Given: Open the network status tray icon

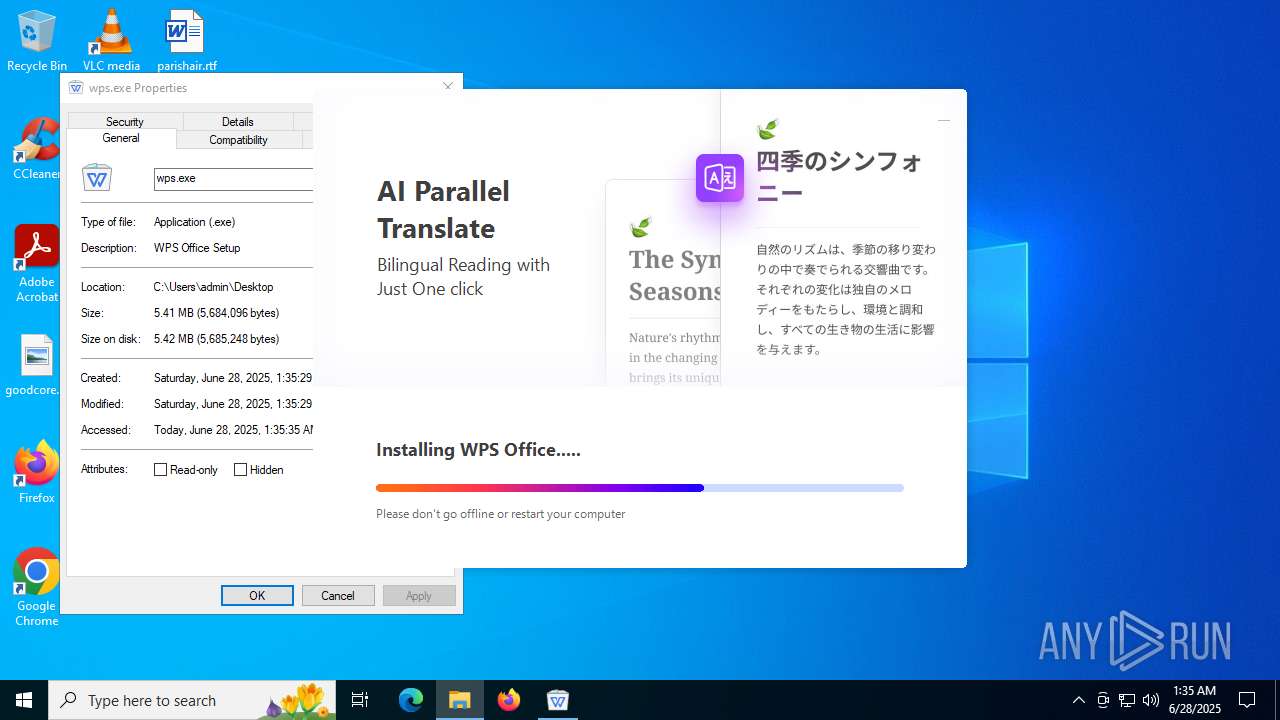Looking at the screenshot, I should coord(1127,700).
